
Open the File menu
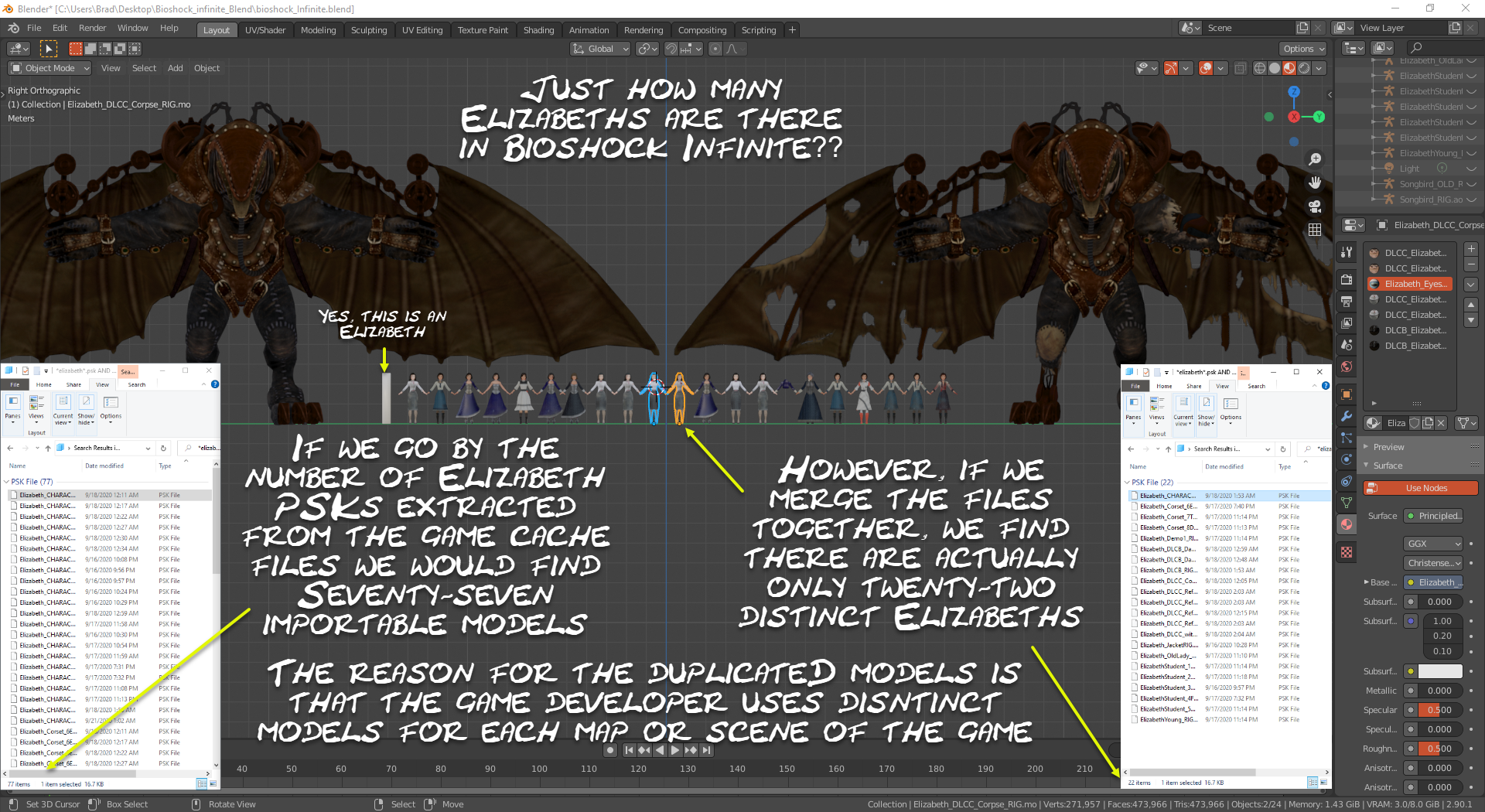pyautogui.click(x=34, y=28)
